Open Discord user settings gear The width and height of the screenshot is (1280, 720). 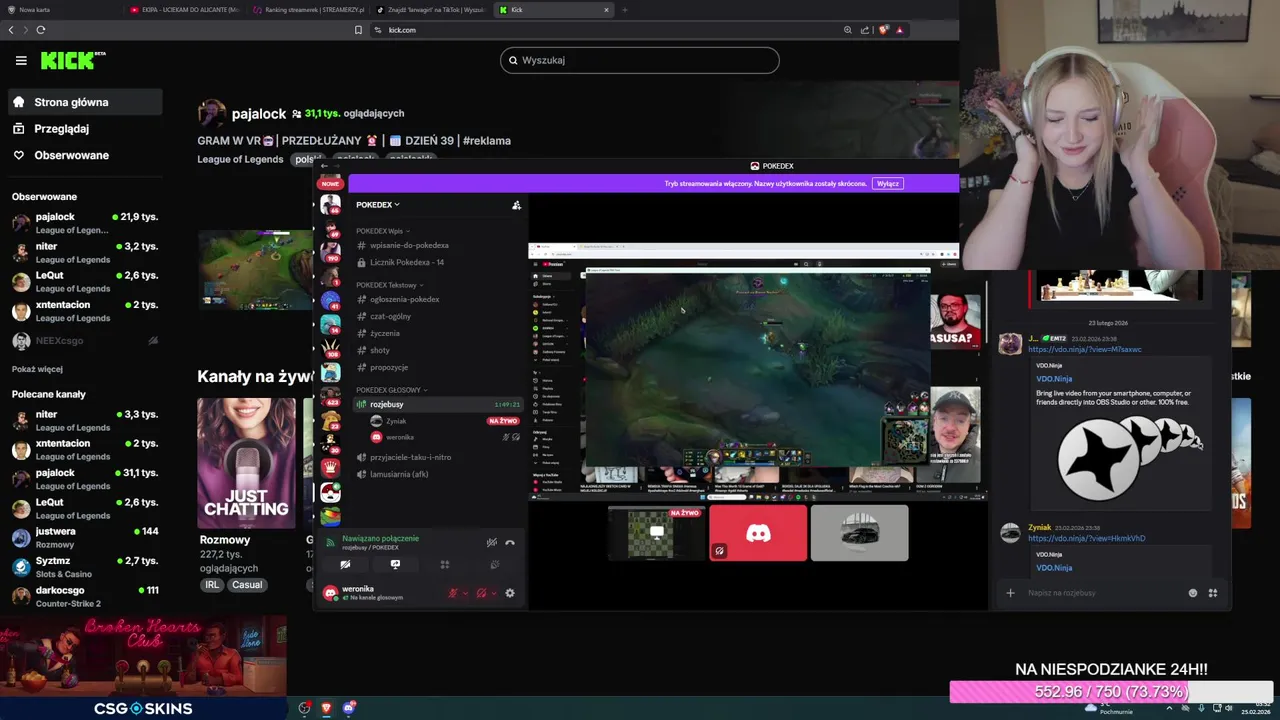click(510, 593)
